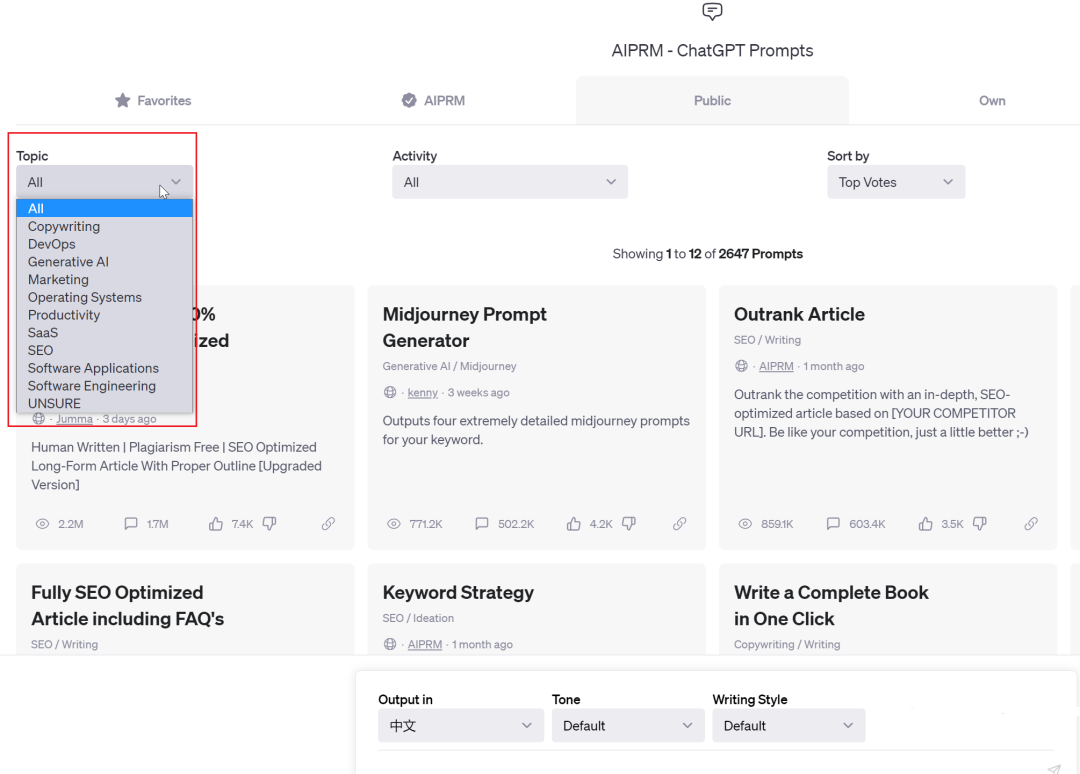Select SaaS topic option
1080x774 pixels.
(105, 333)
